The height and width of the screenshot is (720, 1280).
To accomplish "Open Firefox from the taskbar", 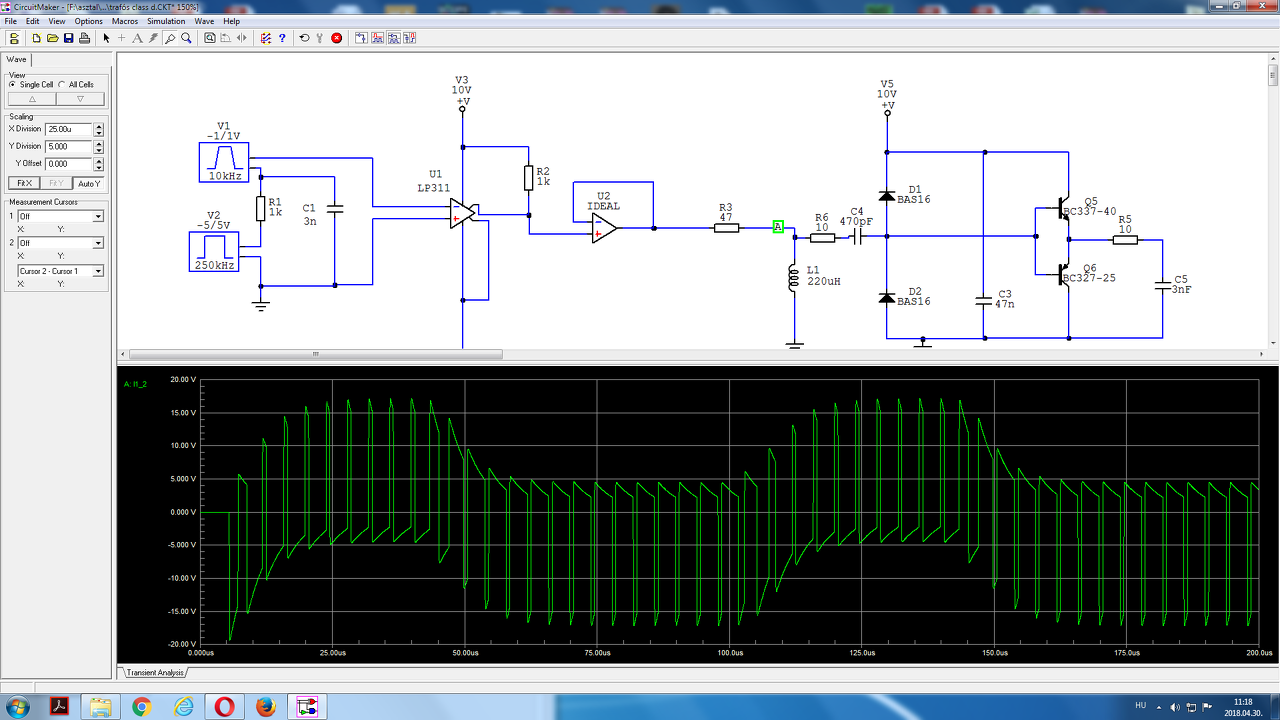I will [x=265, y=706].
